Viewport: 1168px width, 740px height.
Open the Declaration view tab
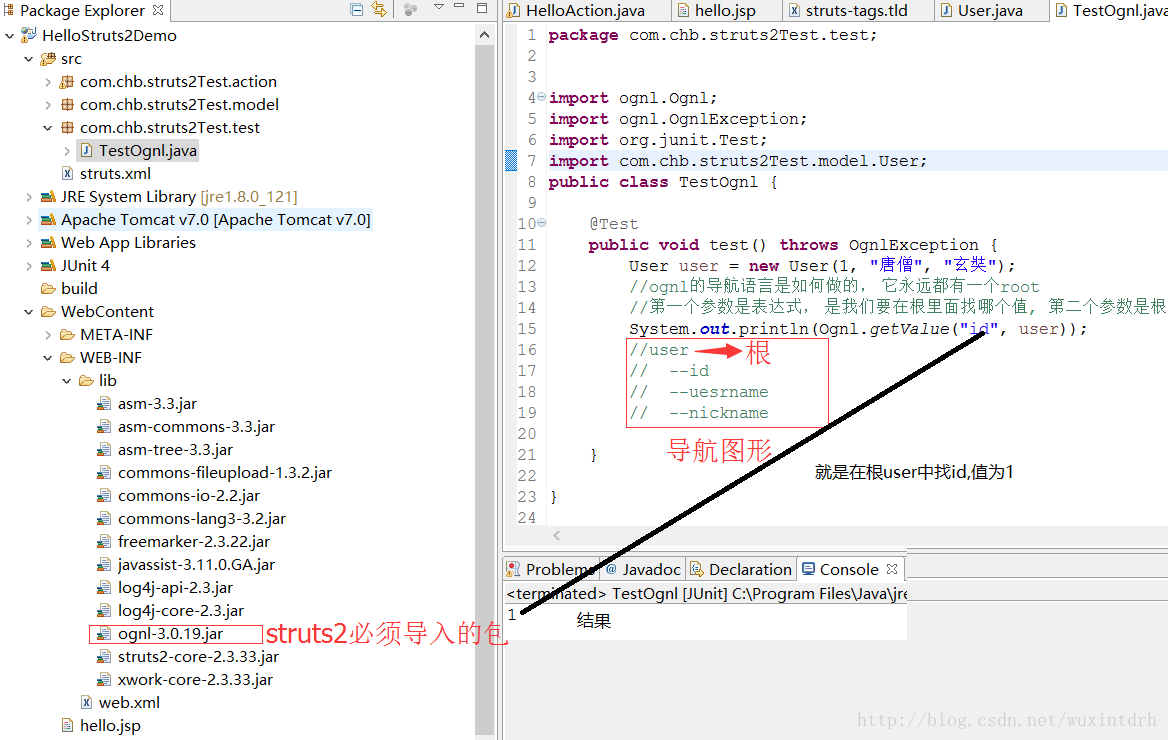pos(741,569)
